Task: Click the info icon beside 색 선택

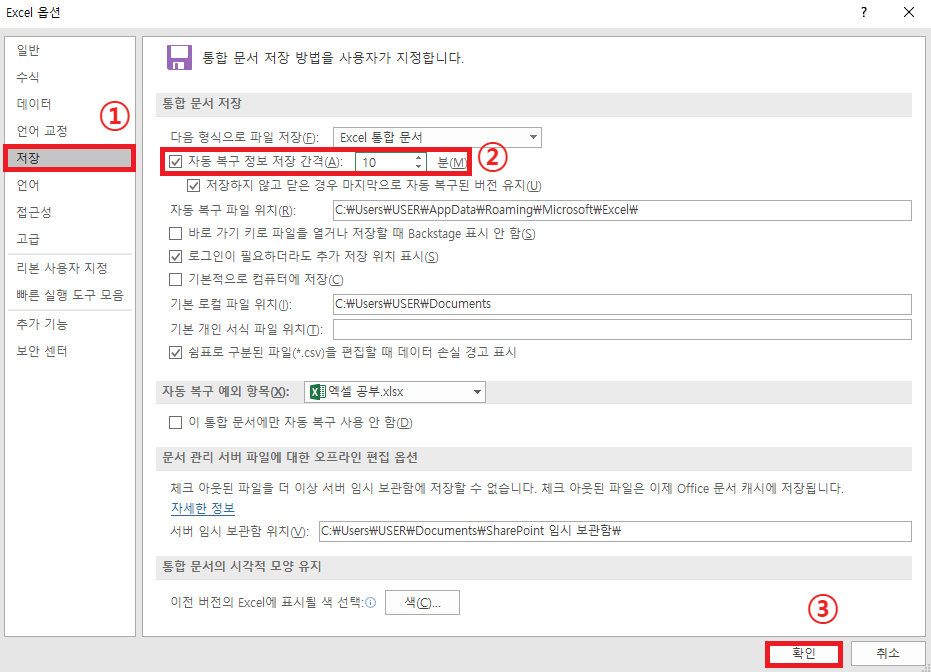Action: click(x=370, y=603)
